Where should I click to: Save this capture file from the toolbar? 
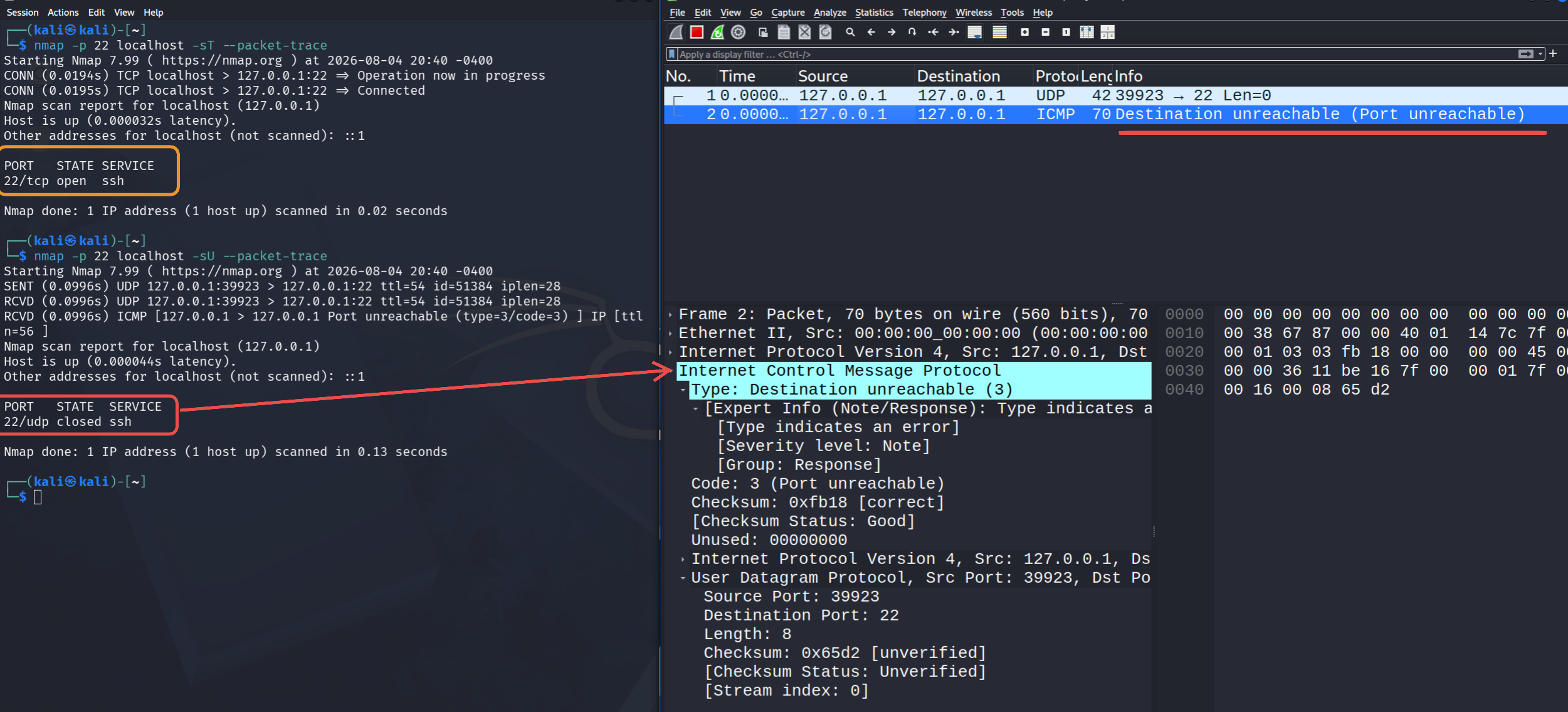pos(784,32)
